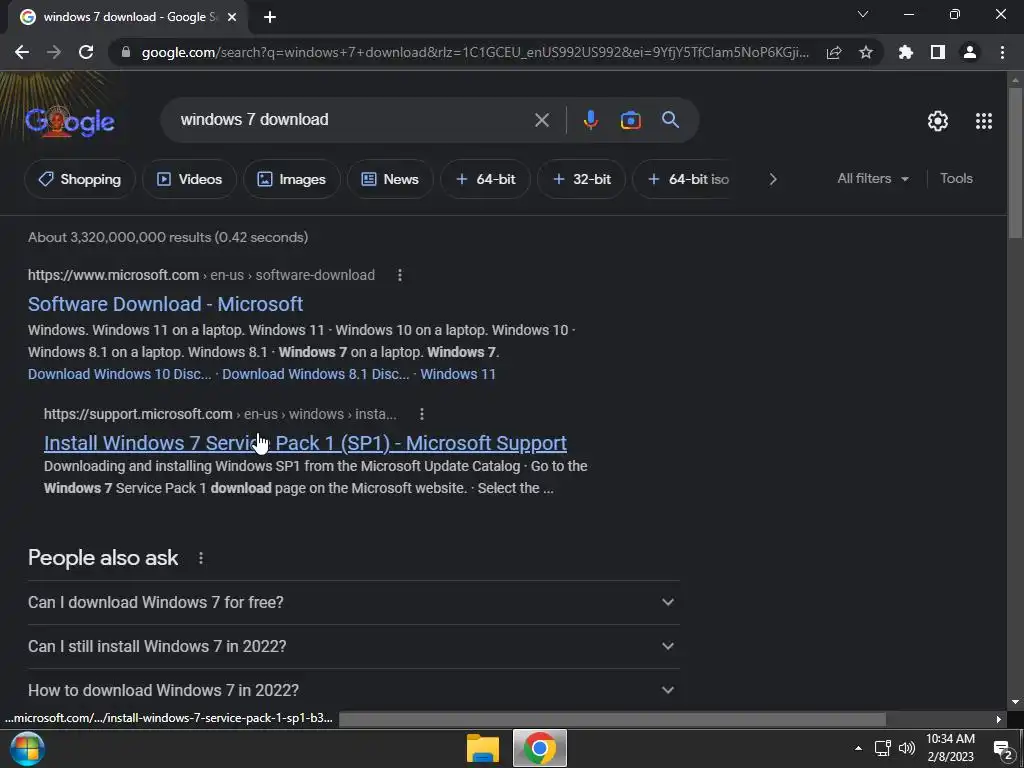1024x768 pixels.
Task: Open the network tray icon
Action: (x=882, y=748)
